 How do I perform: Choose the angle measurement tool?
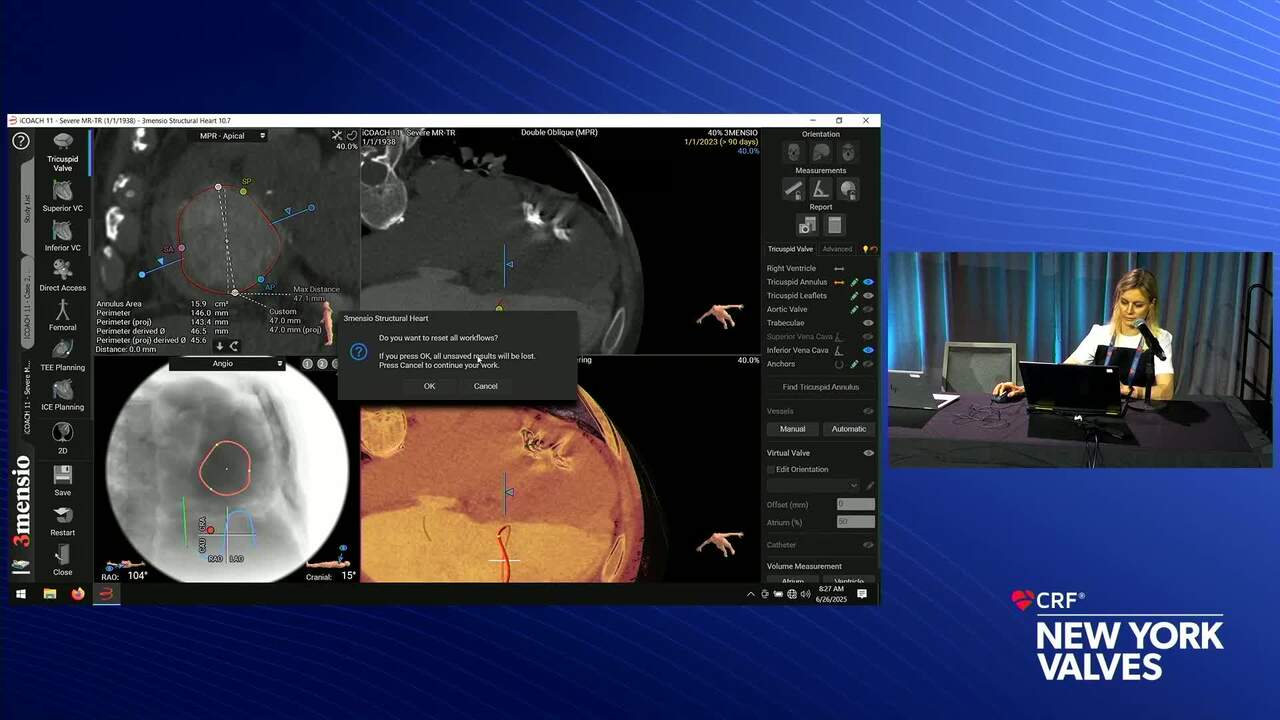click(820, 189)
